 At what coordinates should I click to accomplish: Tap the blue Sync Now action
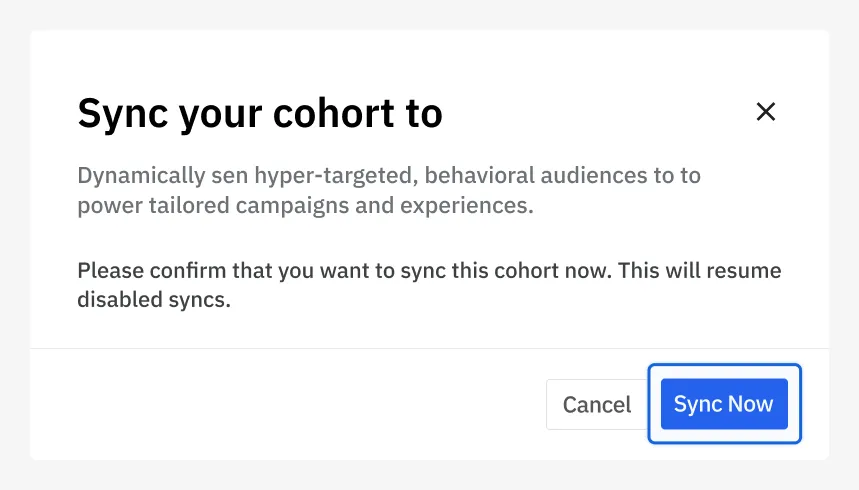tap(724, 404)
